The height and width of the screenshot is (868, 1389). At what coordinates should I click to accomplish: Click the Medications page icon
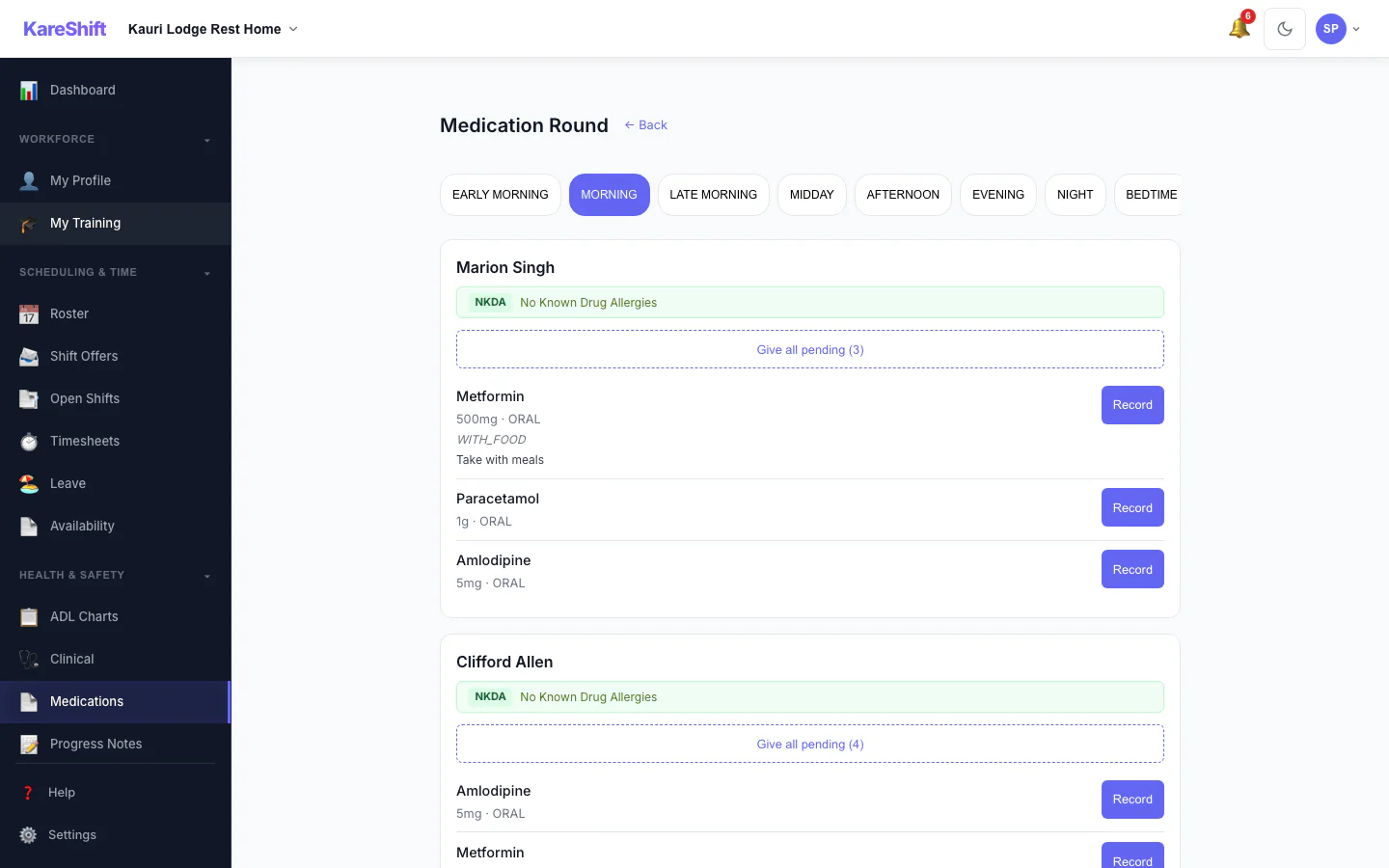[x=29, y=701]
